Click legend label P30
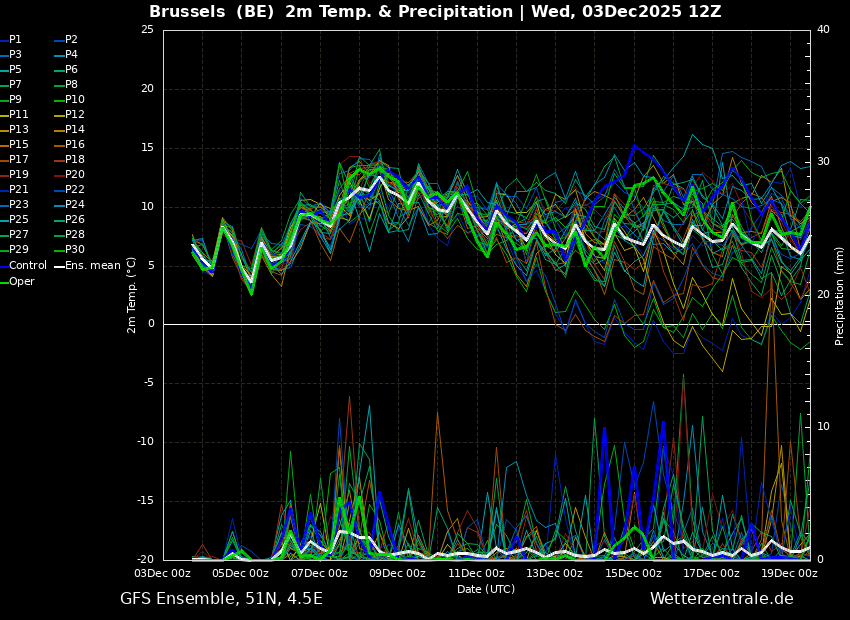Screen dimensions: 850x620 click(x=70, y=249)
